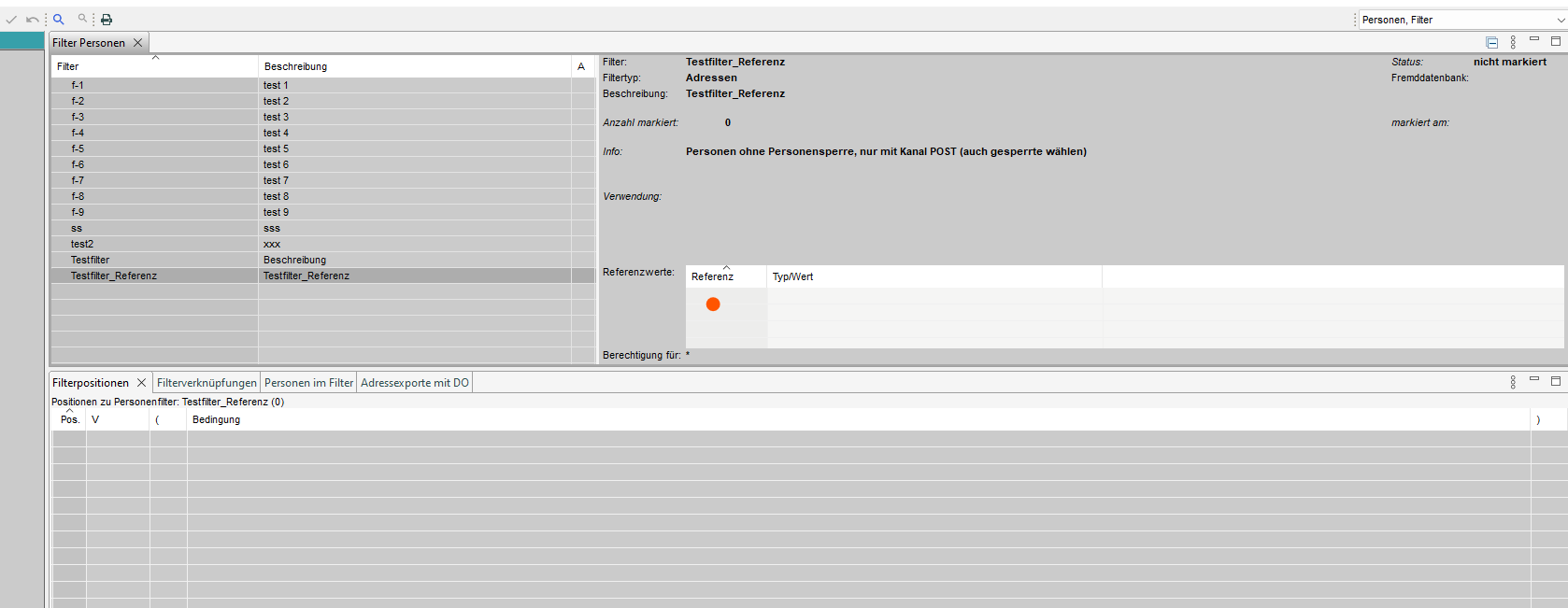Close the Filter Personen tab

[x=138, y=43]
